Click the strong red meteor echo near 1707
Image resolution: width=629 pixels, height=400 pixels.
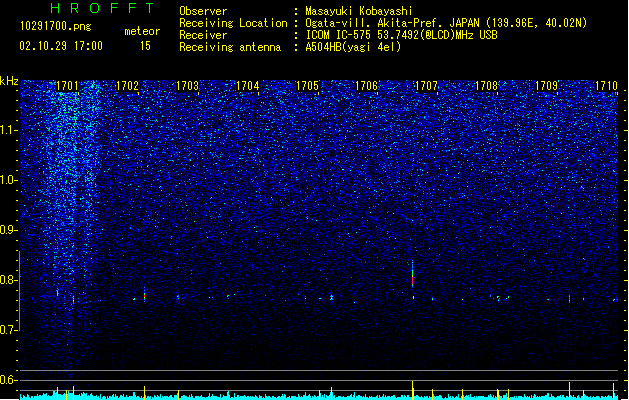point(412,277)
